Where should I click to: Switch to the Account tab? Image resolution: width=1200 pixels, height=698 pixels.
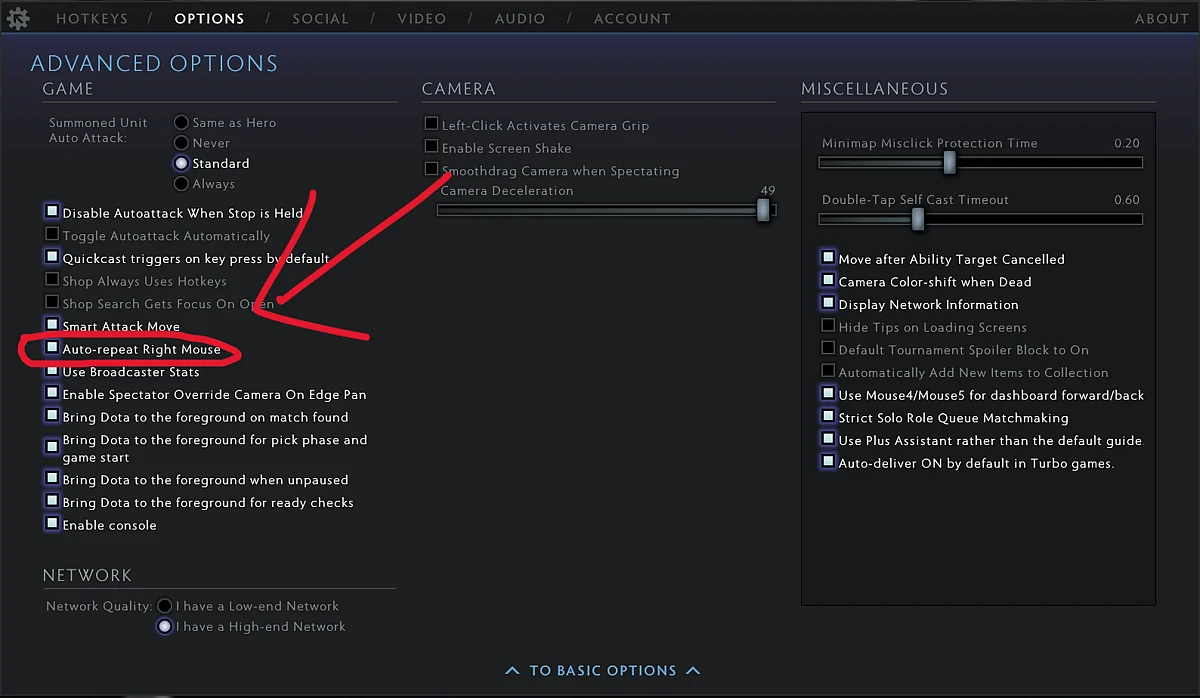click(632, 19)
